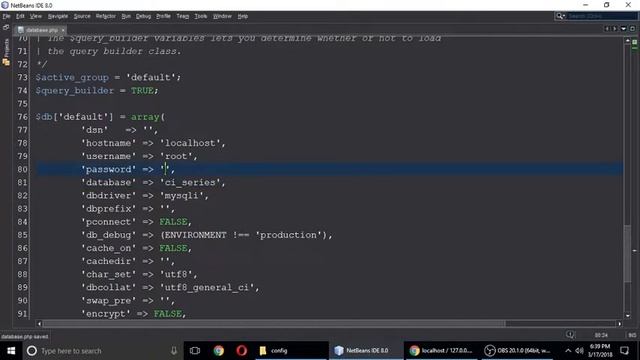Screen dimensions: 640x360
Task: Click vertical scrollbar down arrow
Action: [x=628, y=316]
